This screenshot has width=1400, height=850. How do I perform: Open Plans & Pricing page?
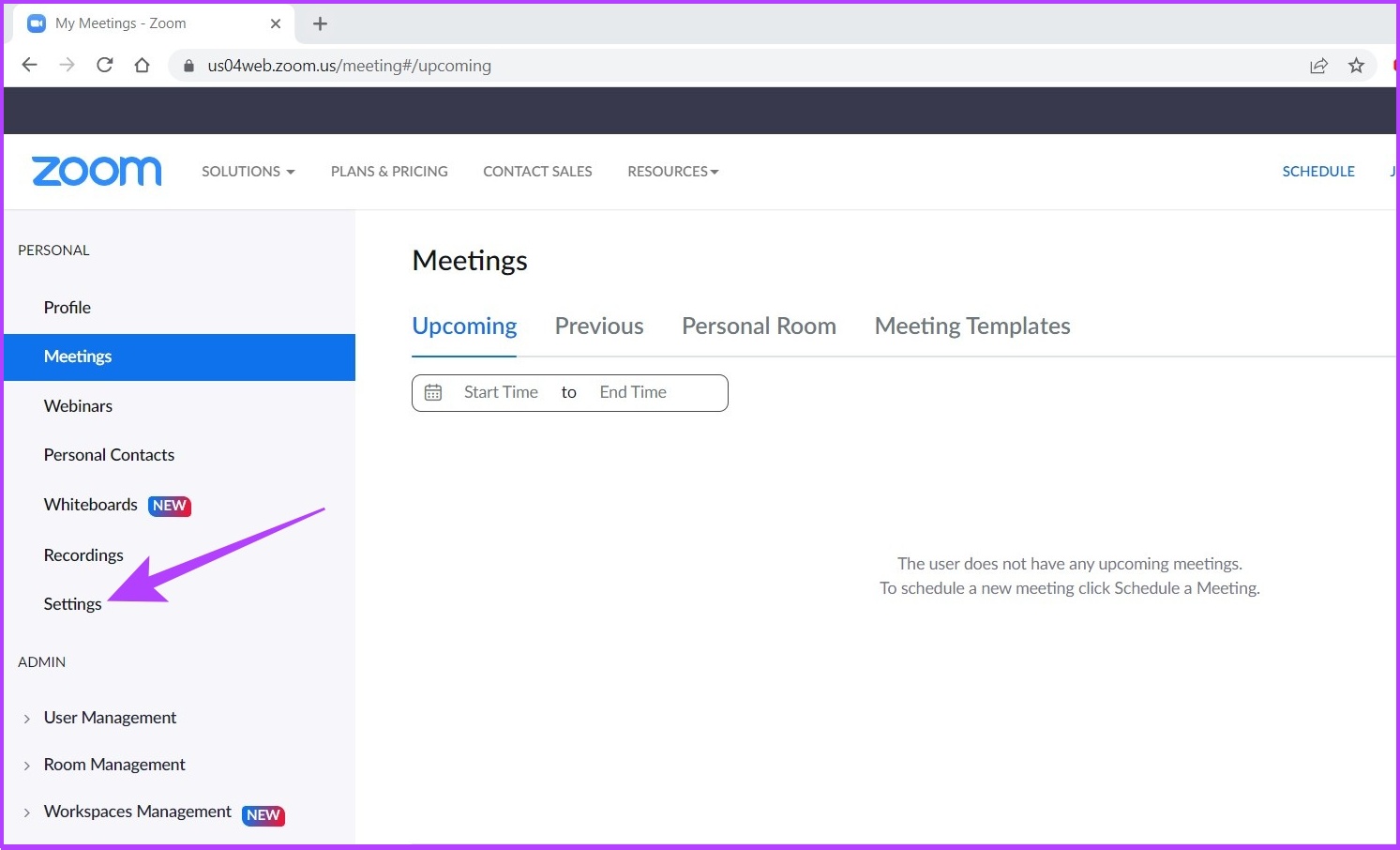coord(389,172)
